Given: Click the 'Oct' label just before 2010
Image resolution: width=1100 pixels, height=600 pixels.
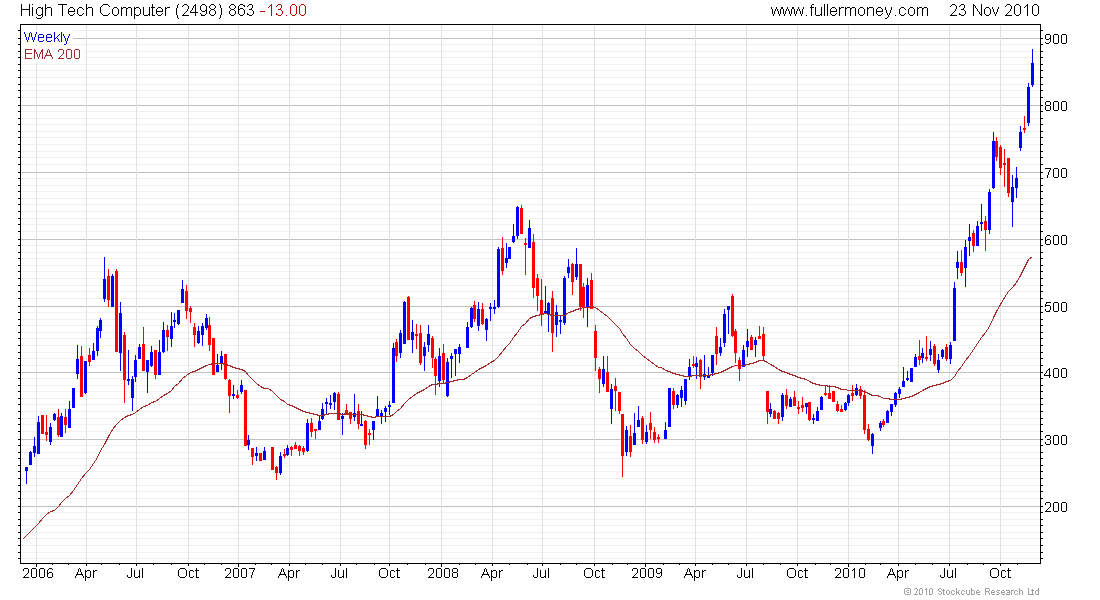Looking at the screenshot, I should 797,573.
